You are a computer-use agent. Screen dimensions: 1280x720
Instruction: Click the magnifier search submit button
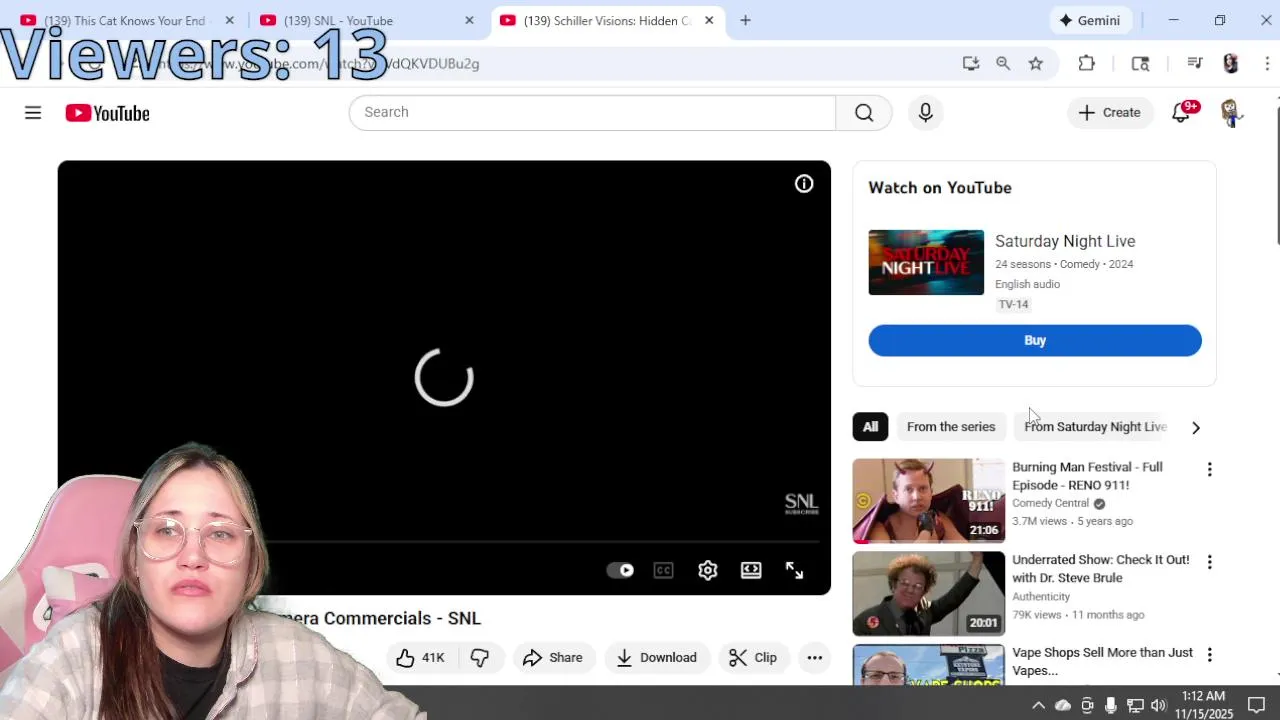[864, 112]
